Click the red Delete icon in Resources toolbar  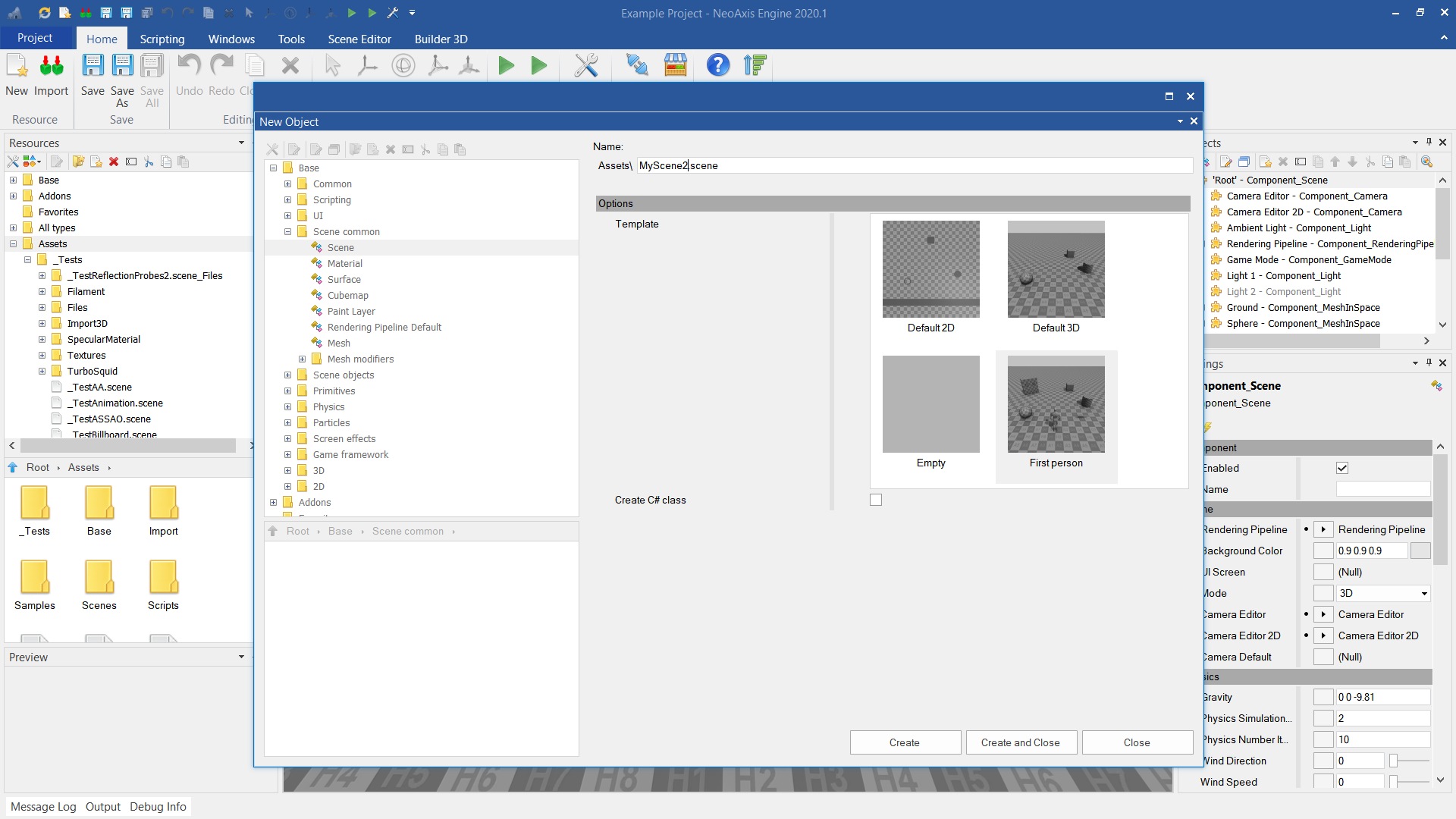(x=114, y=162)
